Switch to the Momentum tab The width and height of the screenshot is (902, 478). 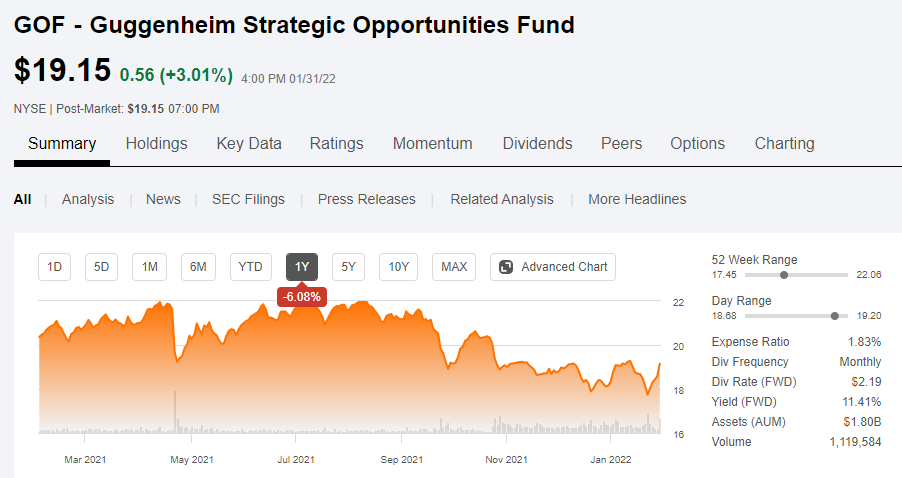tap(433, 143)
